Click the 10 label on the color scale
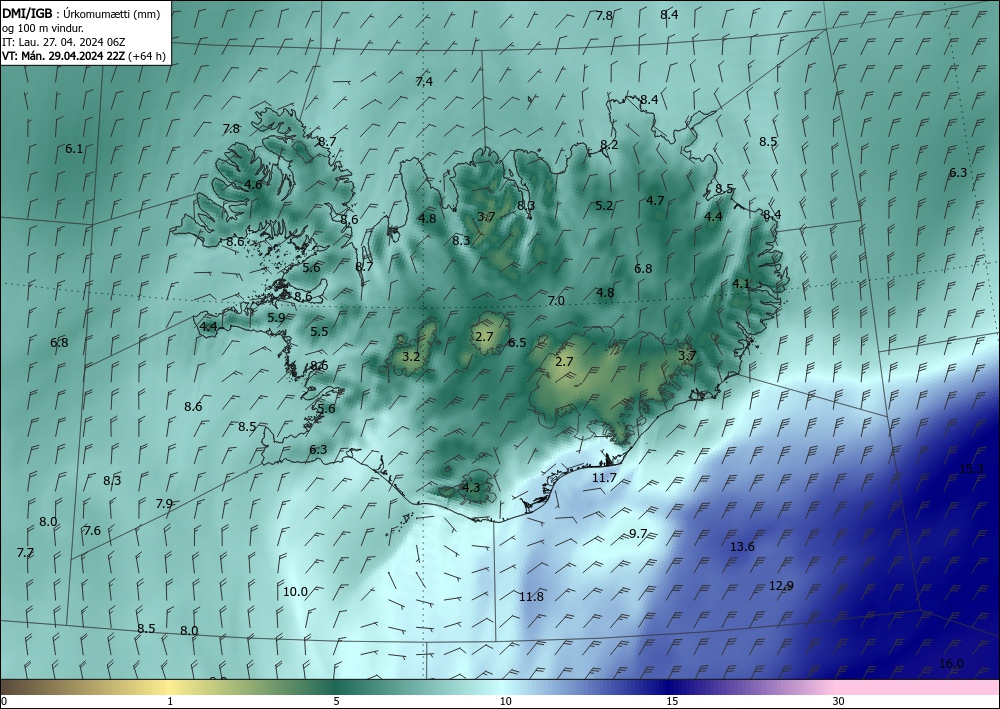This screenshot has width=1000, height=709. coord(505,702)
